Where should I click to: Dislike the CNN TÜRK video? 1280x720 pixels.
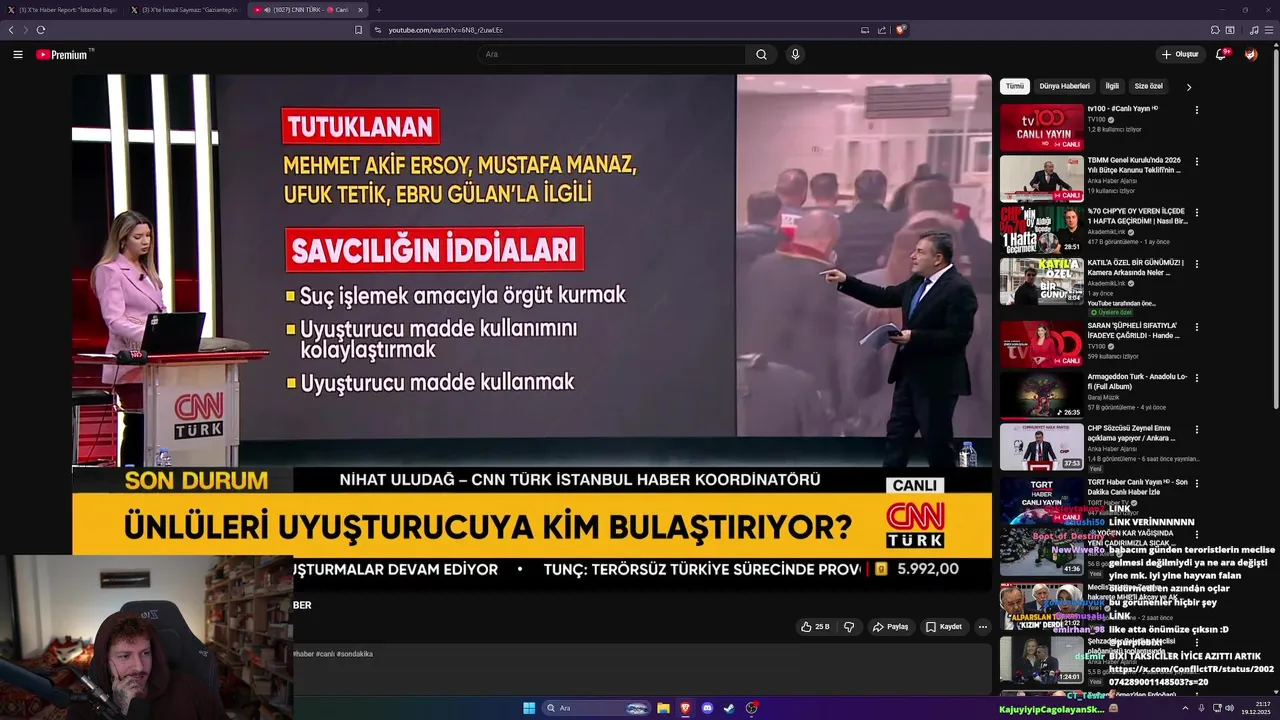849,627
